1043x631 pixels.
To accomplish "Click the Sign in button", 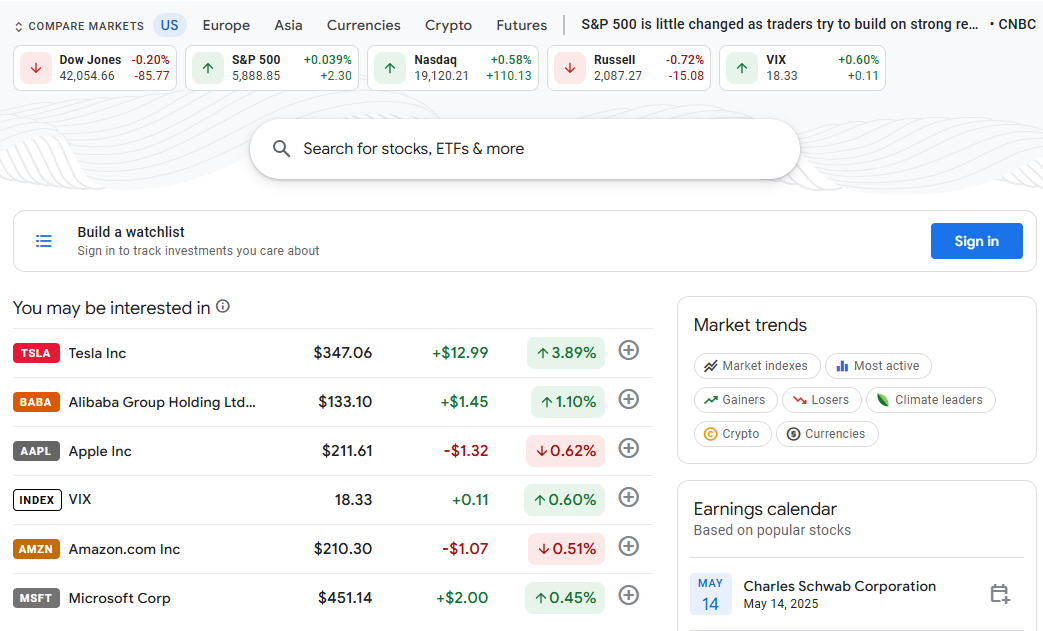I will tap(976, 241).
